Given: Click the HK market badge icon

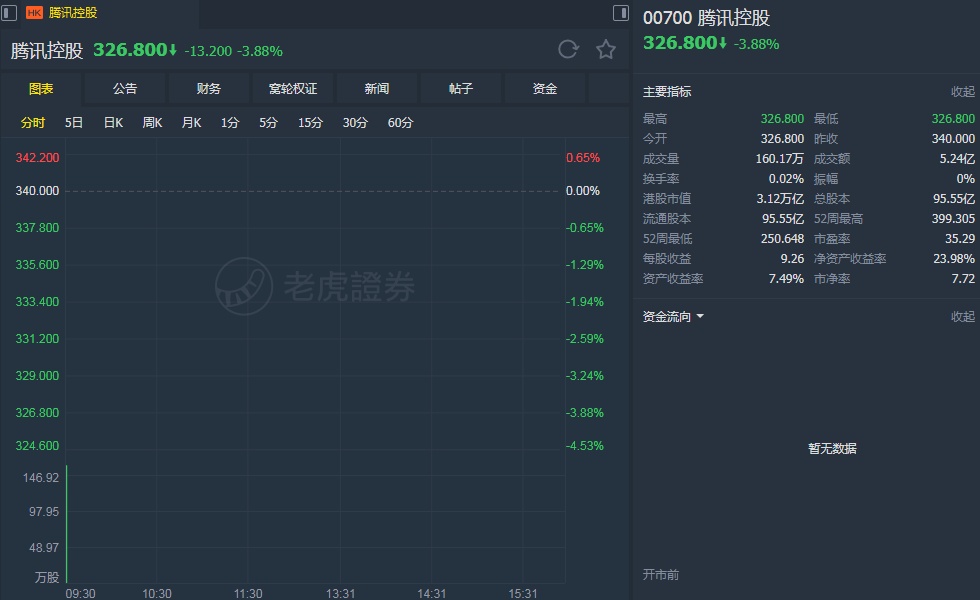Looking at the screenshot, I should pos(34,12).
